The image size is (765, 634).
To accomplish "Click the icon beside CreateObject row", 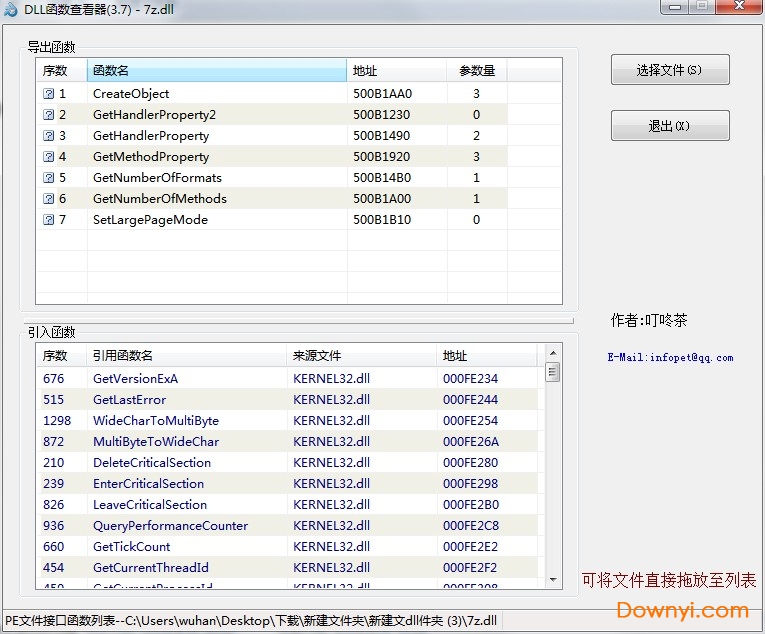I will click(48, 94).
